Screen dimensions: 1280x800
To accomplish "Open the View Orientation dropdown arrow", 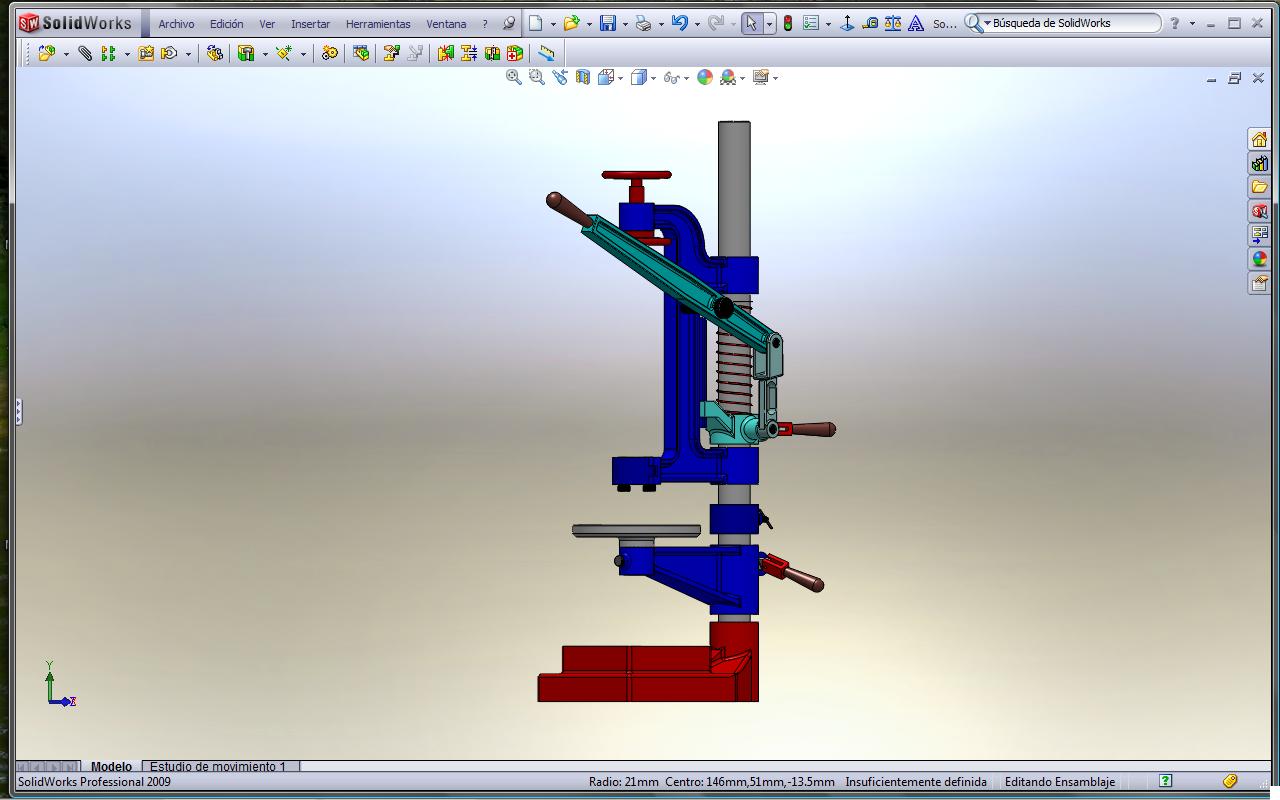I will point(621,78).
